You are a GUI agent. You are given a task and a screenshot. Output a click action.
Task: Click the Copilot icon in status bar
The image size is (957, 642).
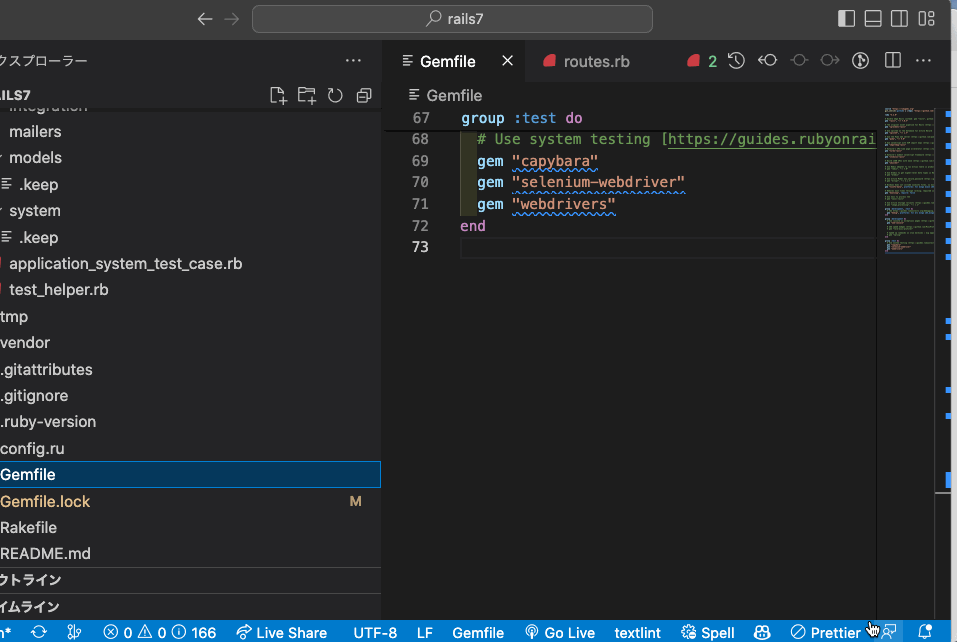[x=762, y=632]
